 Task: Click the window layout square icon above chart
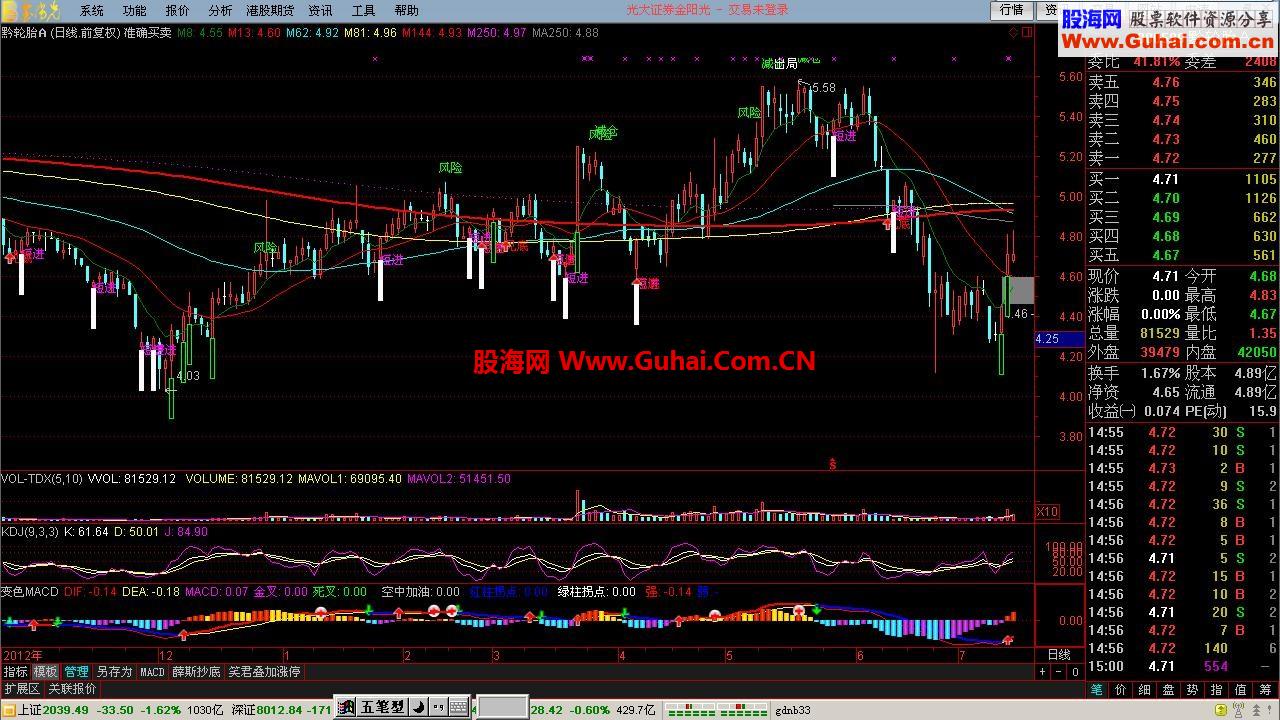(x=1027, y=32)
